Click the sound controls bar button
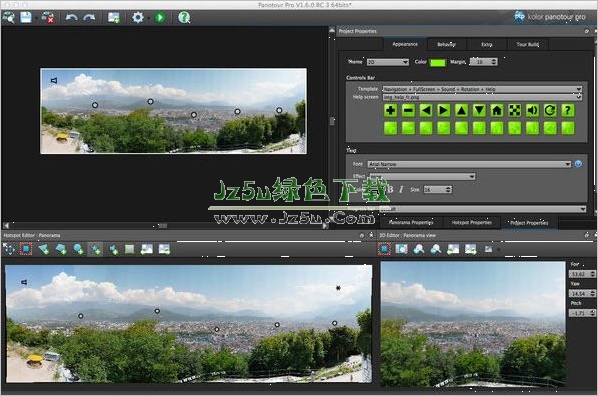598x396 pixels. pyautogui.click(x=532, y=111)
